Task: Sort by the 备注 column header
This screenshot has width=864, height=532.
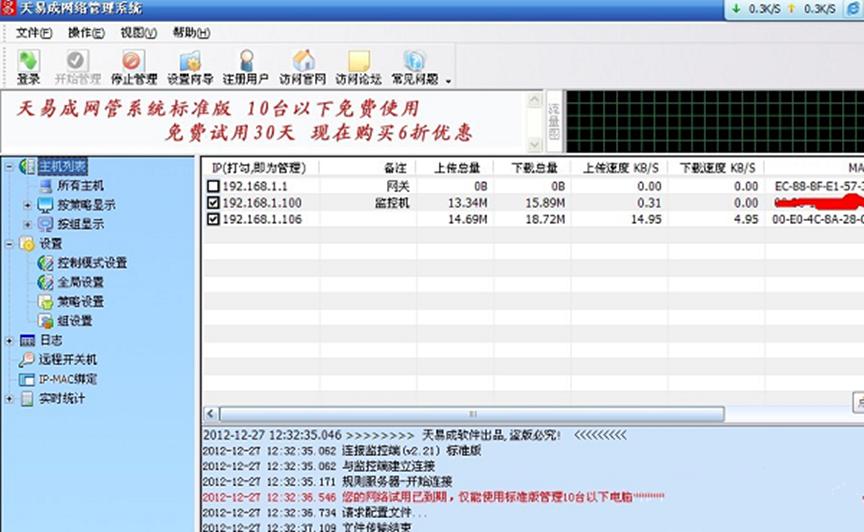Action: 368,168
